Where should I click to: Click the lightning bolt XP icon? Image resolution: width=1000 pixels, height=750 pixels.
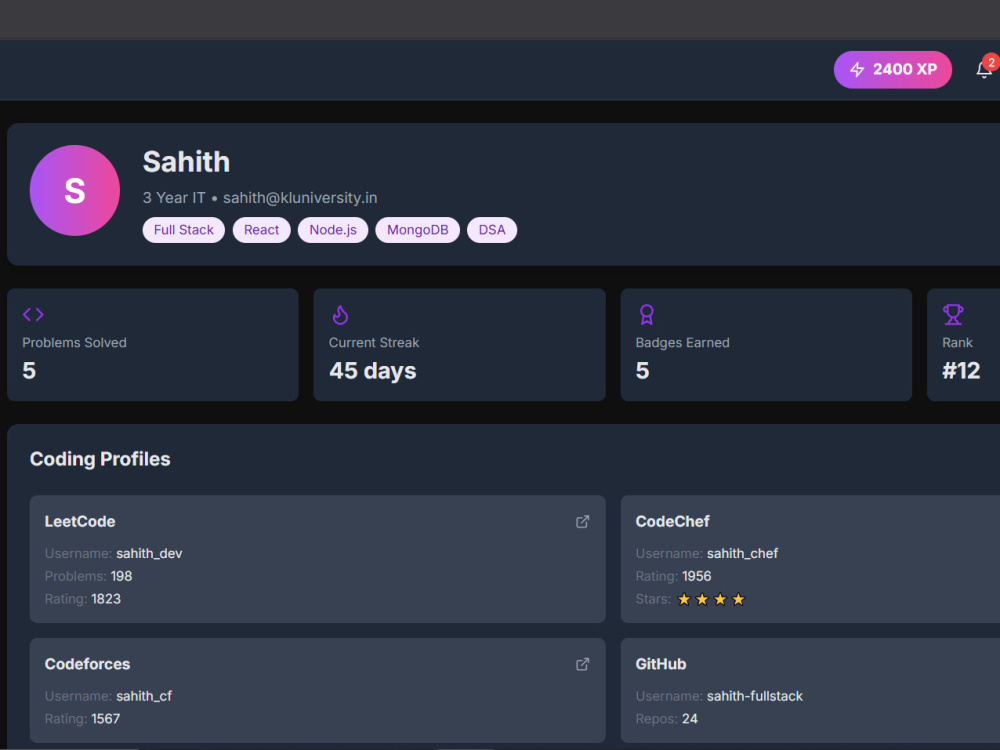(x=857, y=70)
